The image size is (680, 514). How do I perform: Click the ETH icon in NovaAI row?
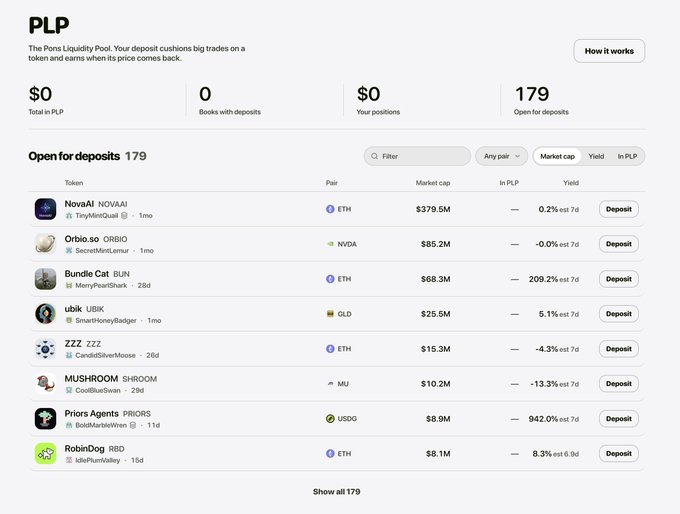330,209
